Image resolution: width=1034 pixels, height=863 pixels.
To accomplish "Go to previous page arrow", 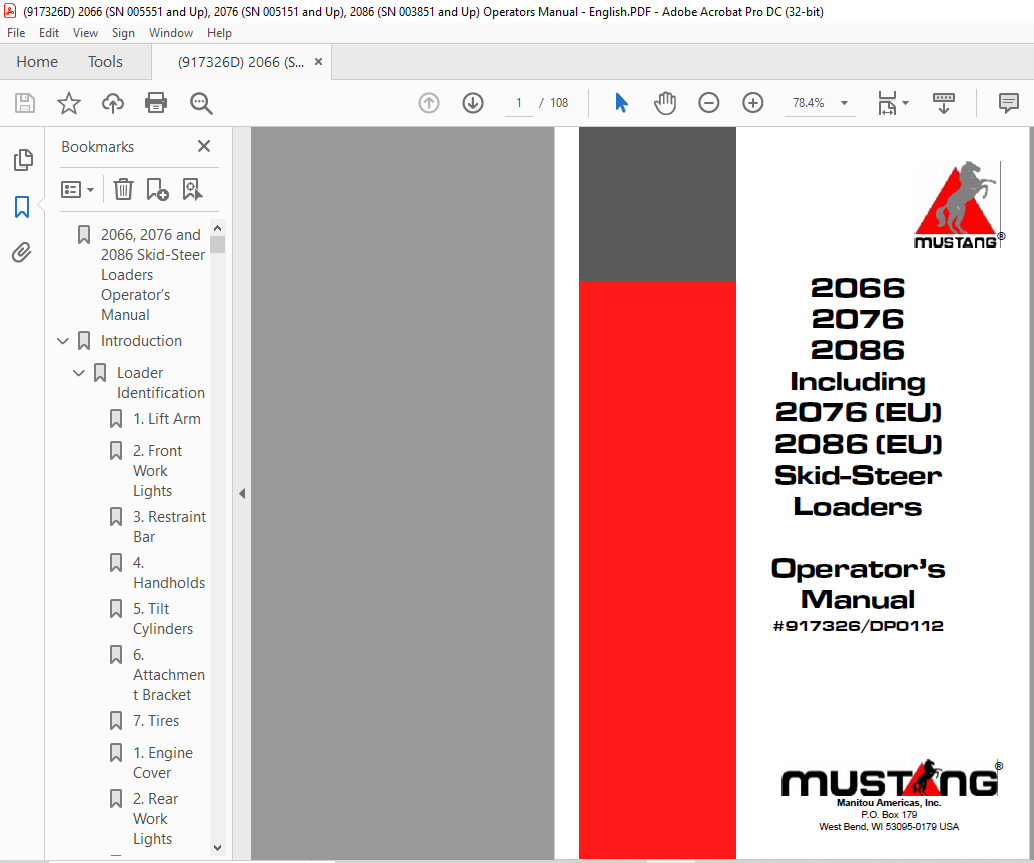I will point(429,103).
